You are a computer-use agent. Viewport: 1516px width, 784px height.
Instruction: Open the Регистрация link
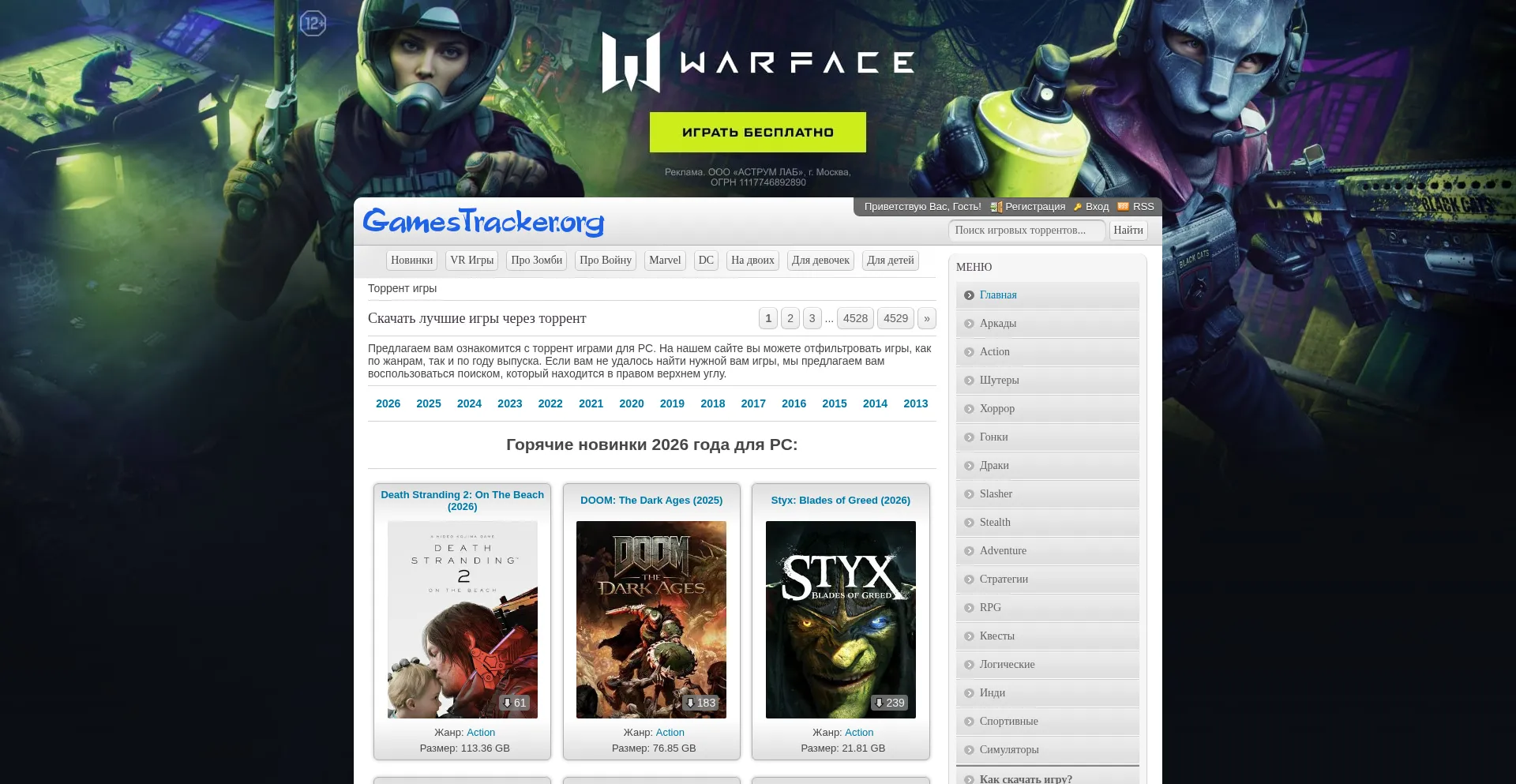(1035, 207)
